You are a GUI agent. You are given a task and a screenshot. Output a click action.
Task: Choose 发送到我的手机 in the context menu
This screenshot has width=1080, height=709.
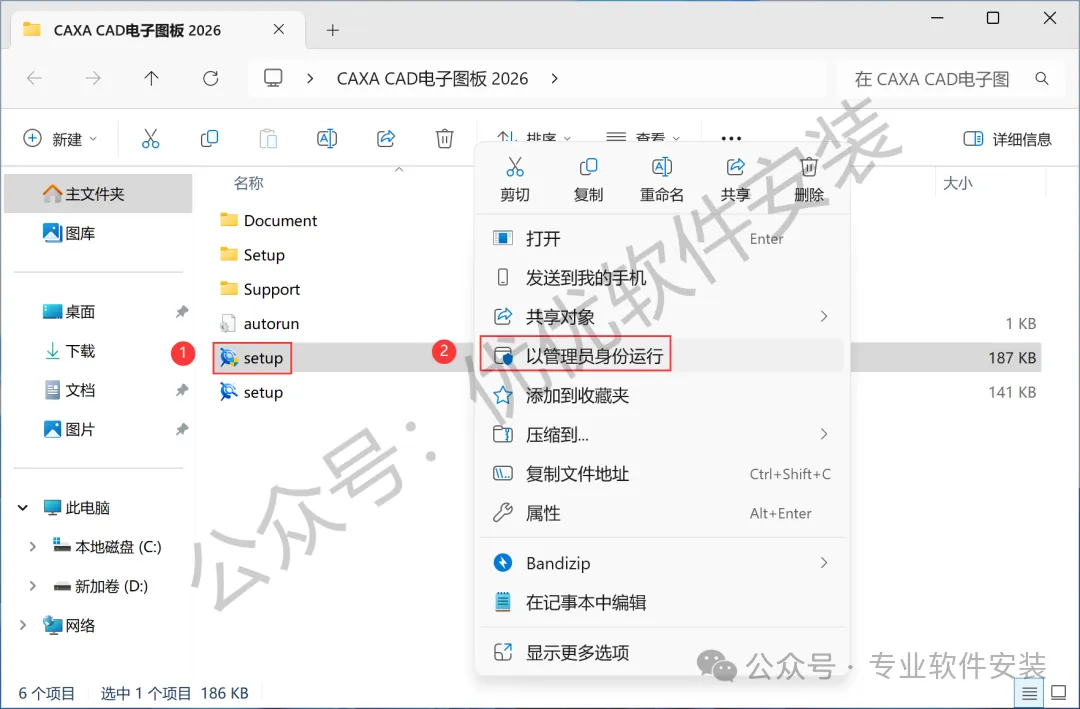662,278
